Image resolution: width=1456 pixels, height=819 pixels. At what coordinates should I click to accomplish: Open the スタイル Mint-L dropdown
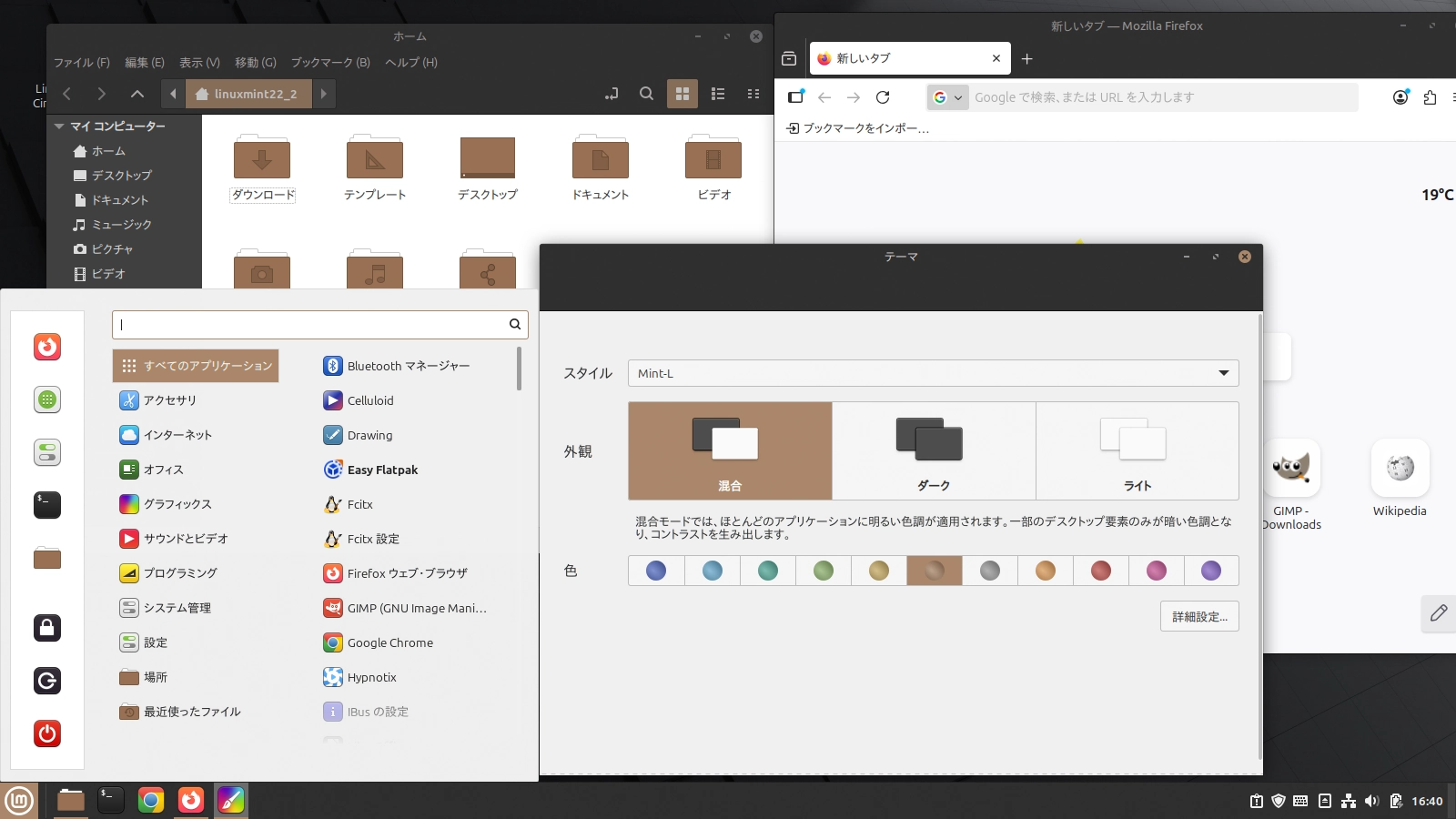click(x=933, y=373)
